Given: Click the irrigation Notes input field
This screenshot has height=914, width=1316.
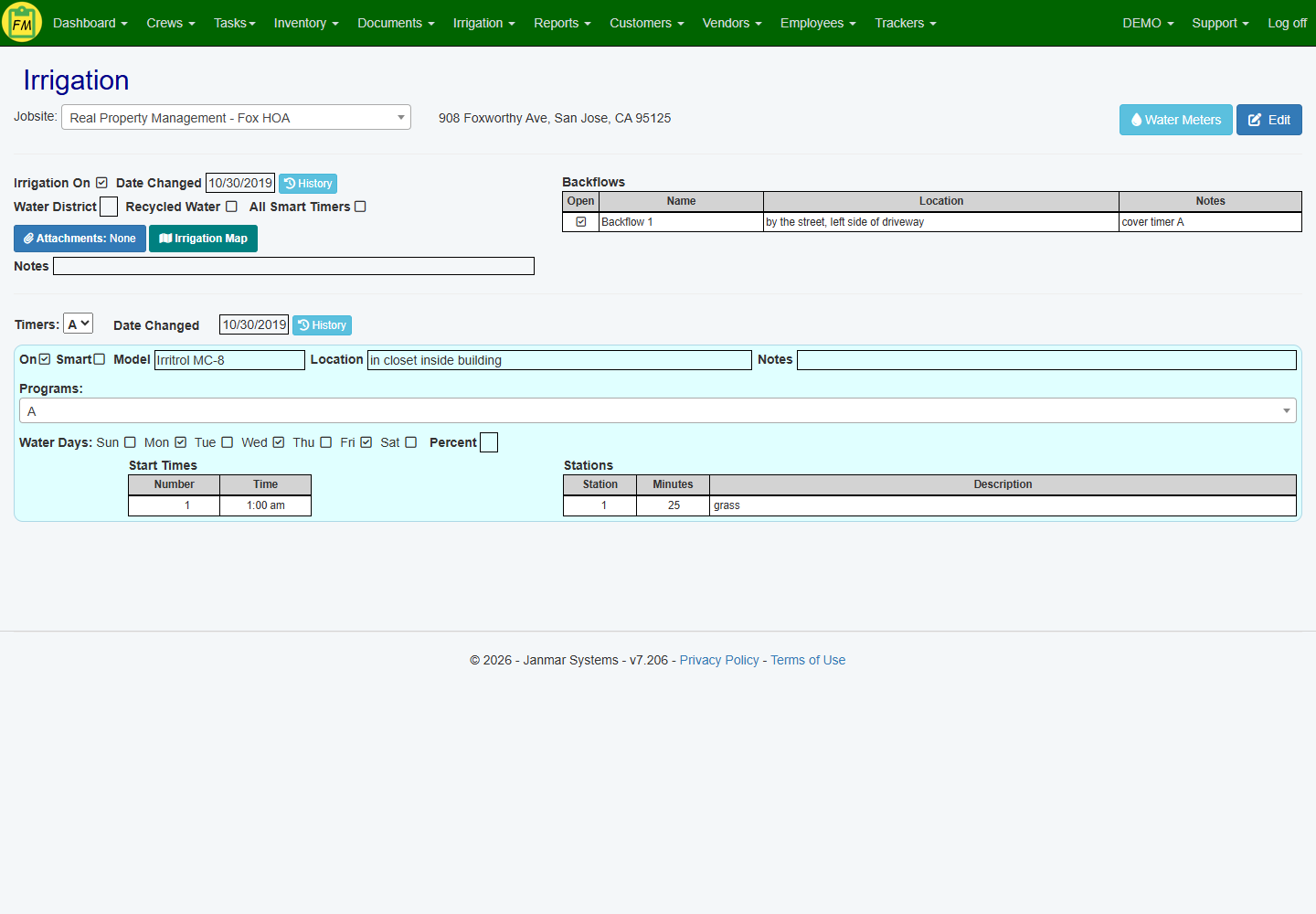Looking at the screenshot, I should (293, 266).
